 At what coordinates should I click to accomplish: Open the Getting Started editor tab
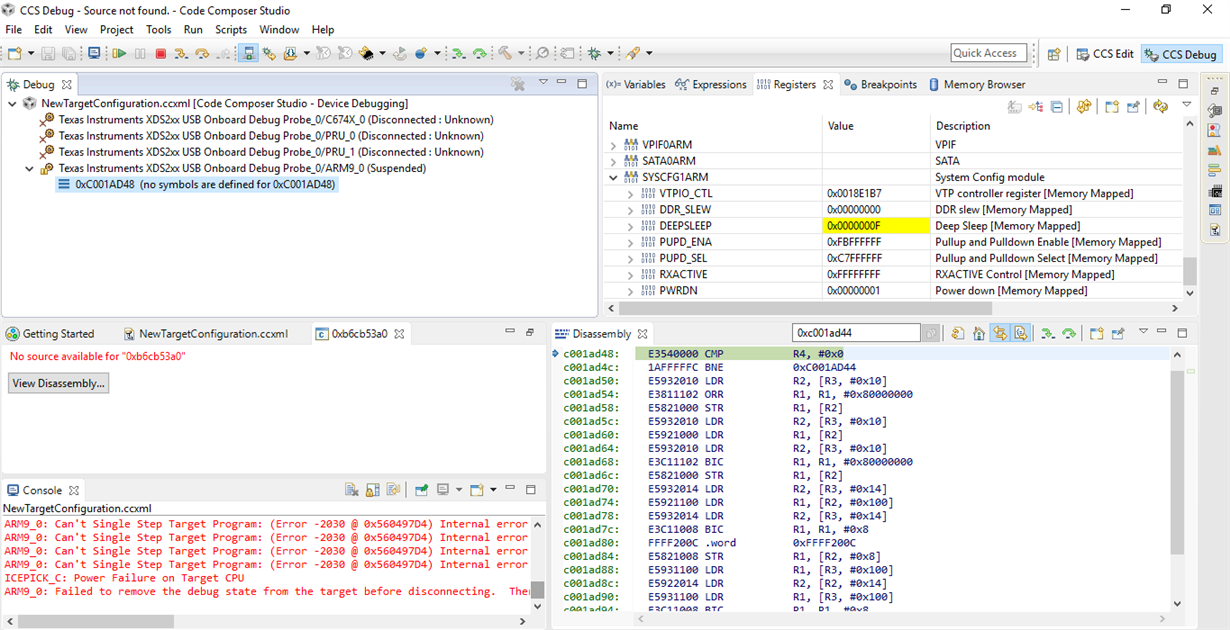(x=50, y=334)
